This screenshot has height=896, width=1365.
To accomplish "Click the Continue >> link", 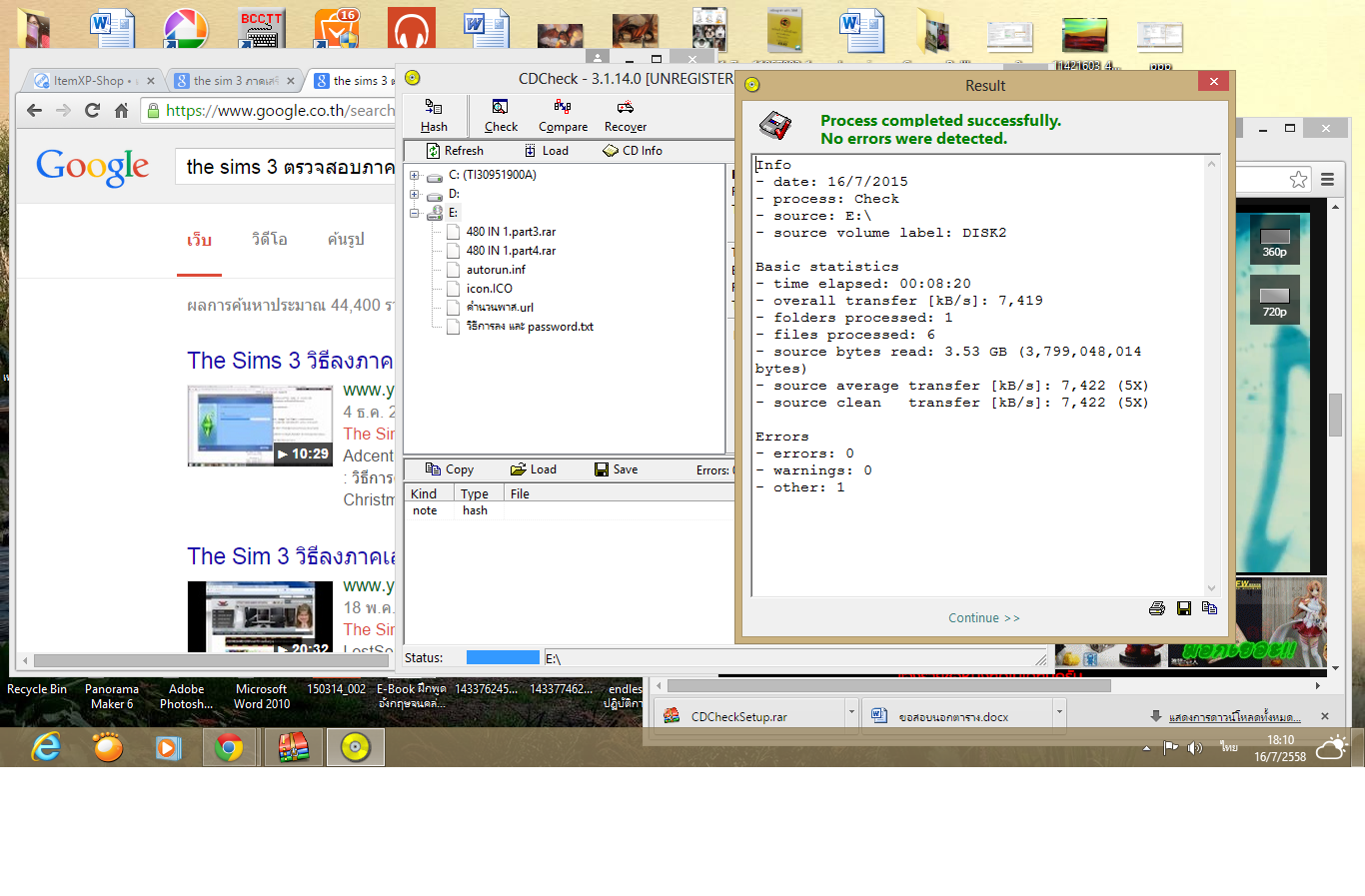I will pos(984,618).
